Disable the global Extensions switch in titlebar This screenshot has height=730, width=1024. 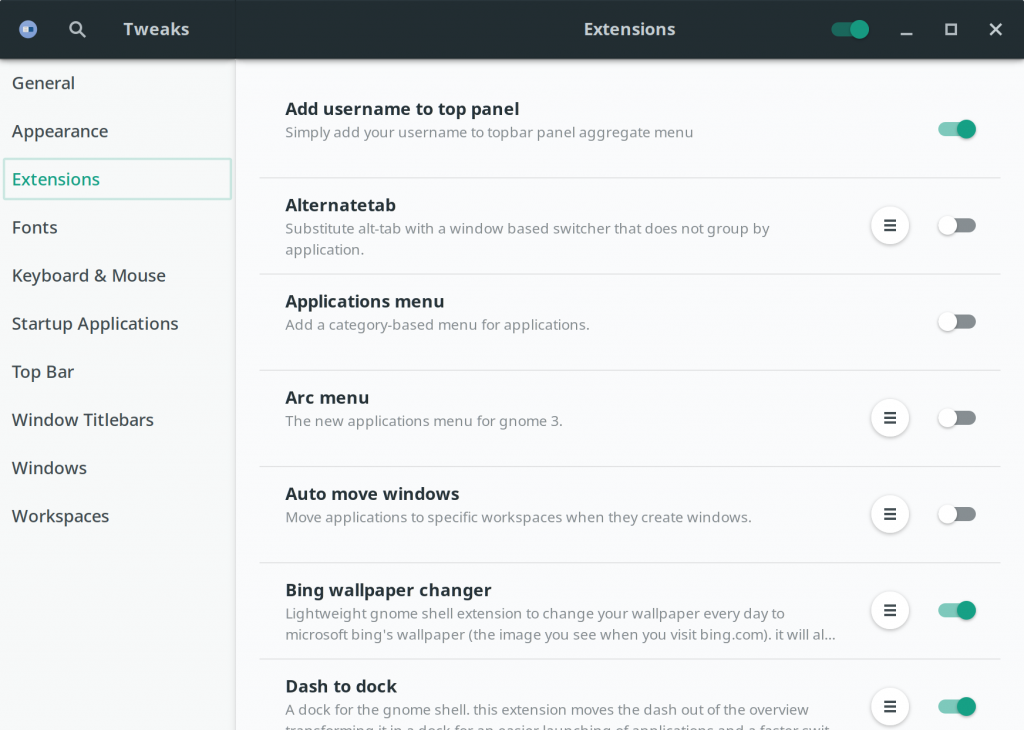tap(850, 29)
